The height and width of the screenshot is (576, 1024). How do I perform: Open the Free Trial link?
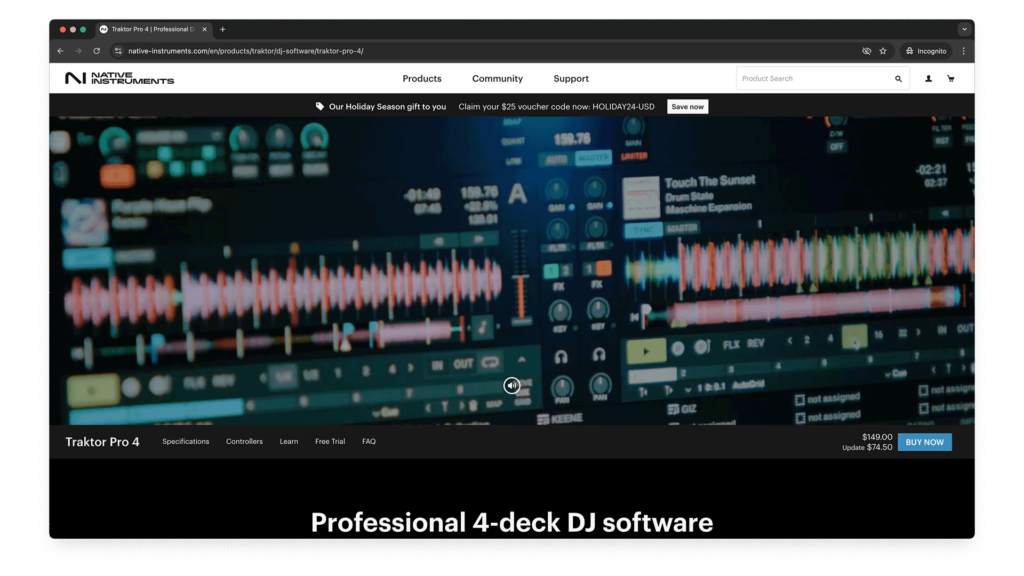point(330,441)
